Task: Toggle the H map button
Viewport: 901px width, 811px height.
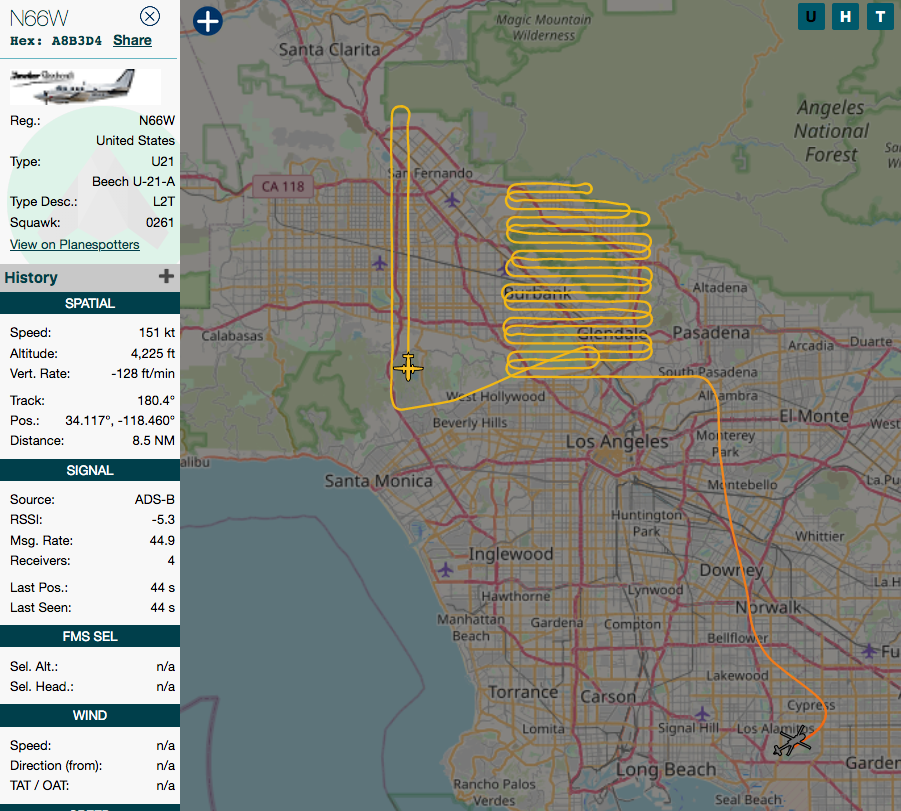Action: pos(845,16)
